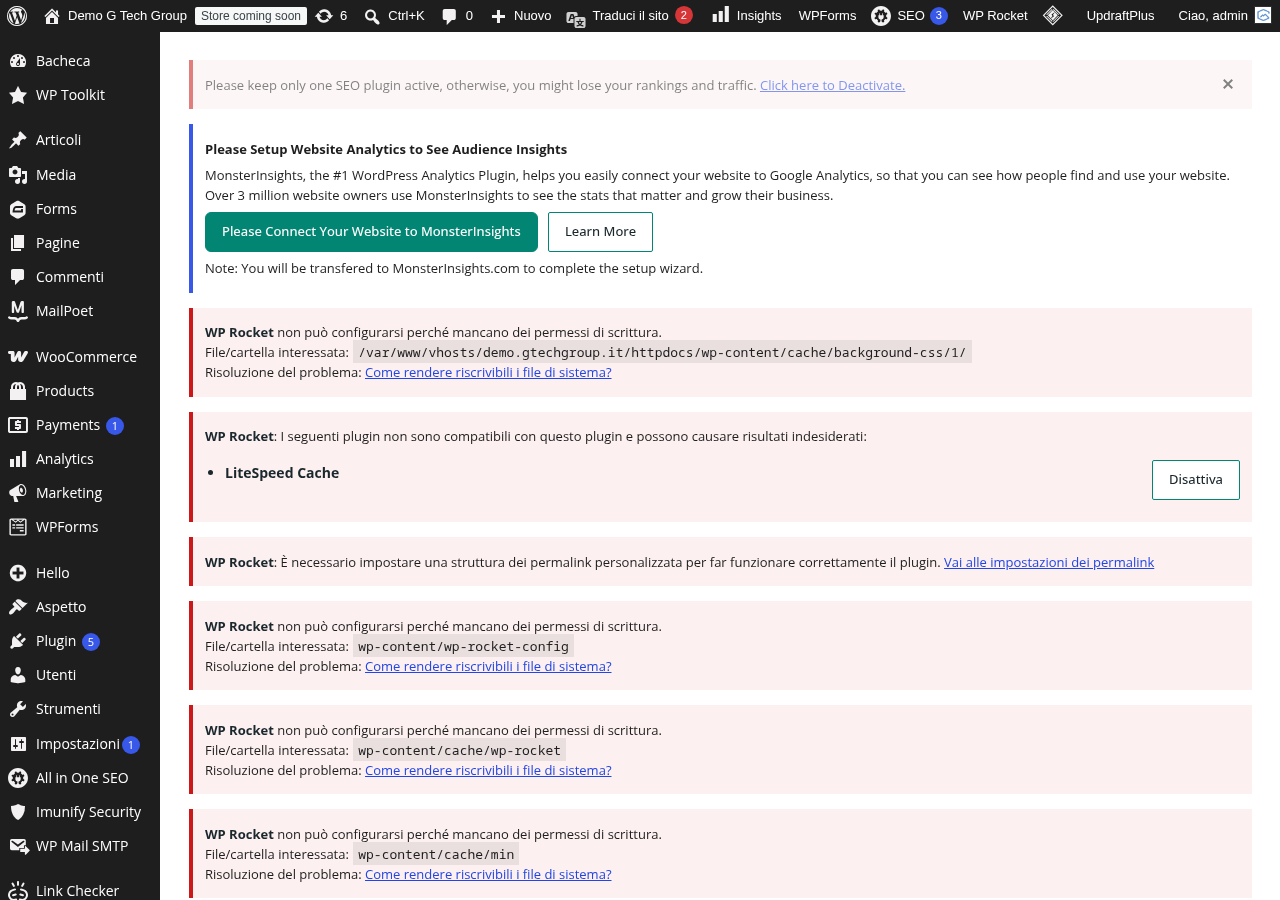Viewport: 1280px width, 900px height.
Task: Click Disattiva button for LiteSpeed Cache
Action: click(x=1196, y=480)
